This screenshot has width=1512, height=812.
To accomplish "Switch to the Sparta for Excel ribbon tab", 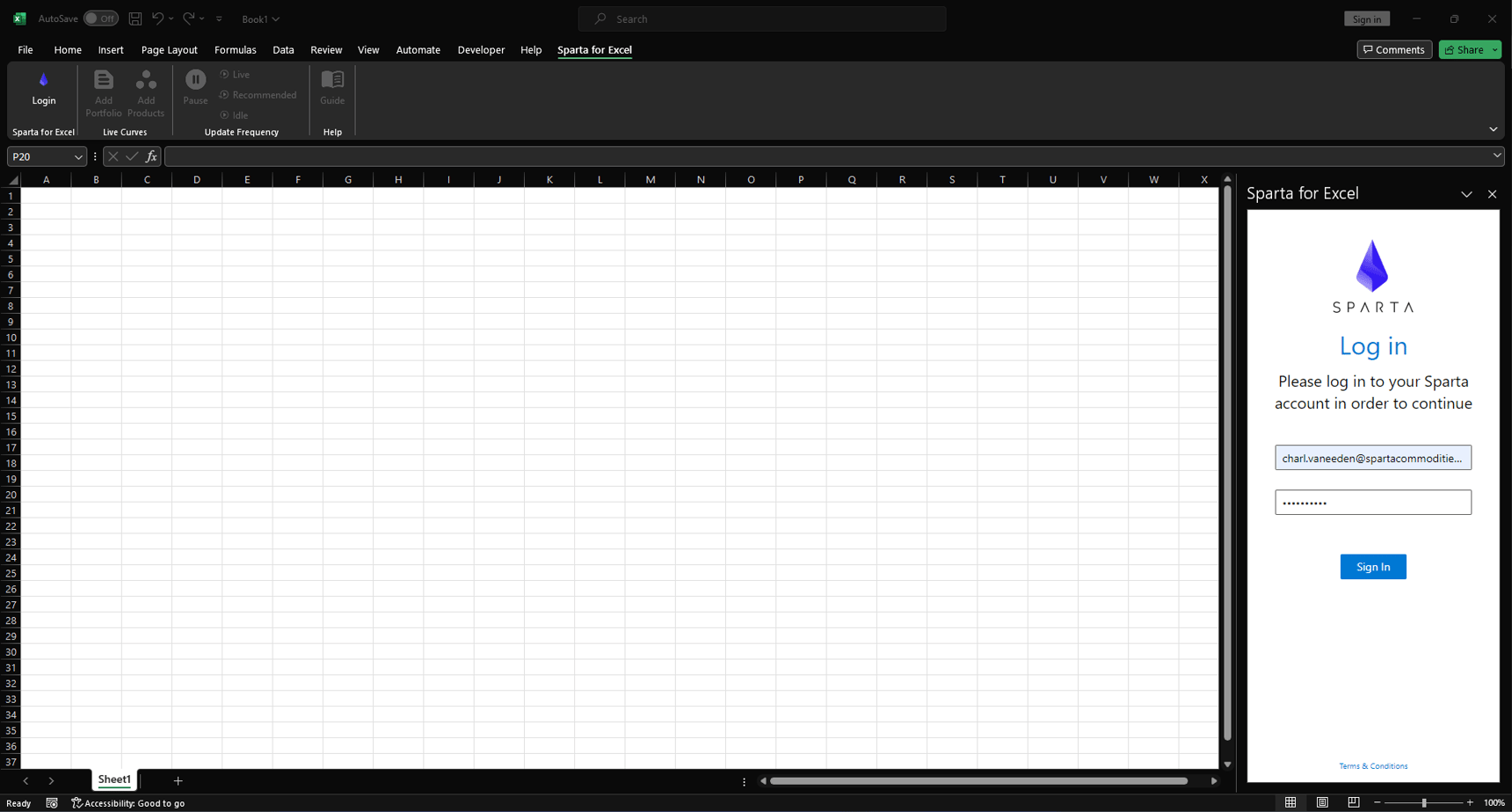I will 594,50.
